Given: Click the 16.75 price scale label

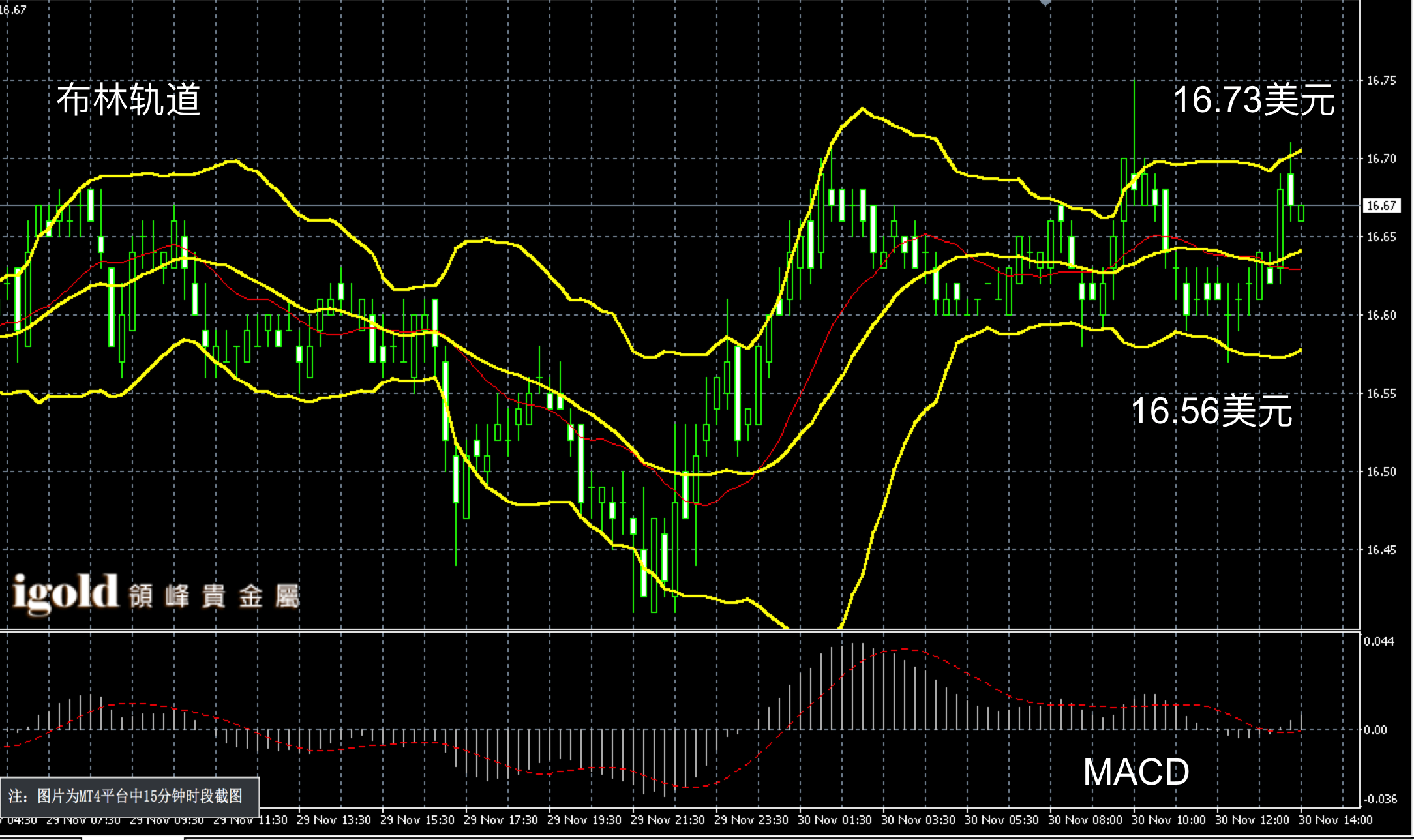Looking at the screenshot, I should pyautogui.click(x=1381, y=80).
